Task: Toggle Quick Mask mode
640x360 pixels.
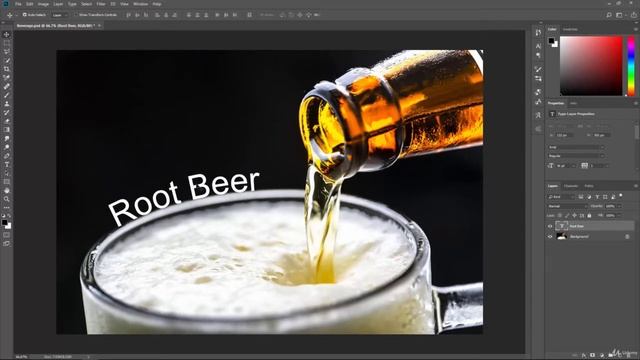Action: coord(7,235)
